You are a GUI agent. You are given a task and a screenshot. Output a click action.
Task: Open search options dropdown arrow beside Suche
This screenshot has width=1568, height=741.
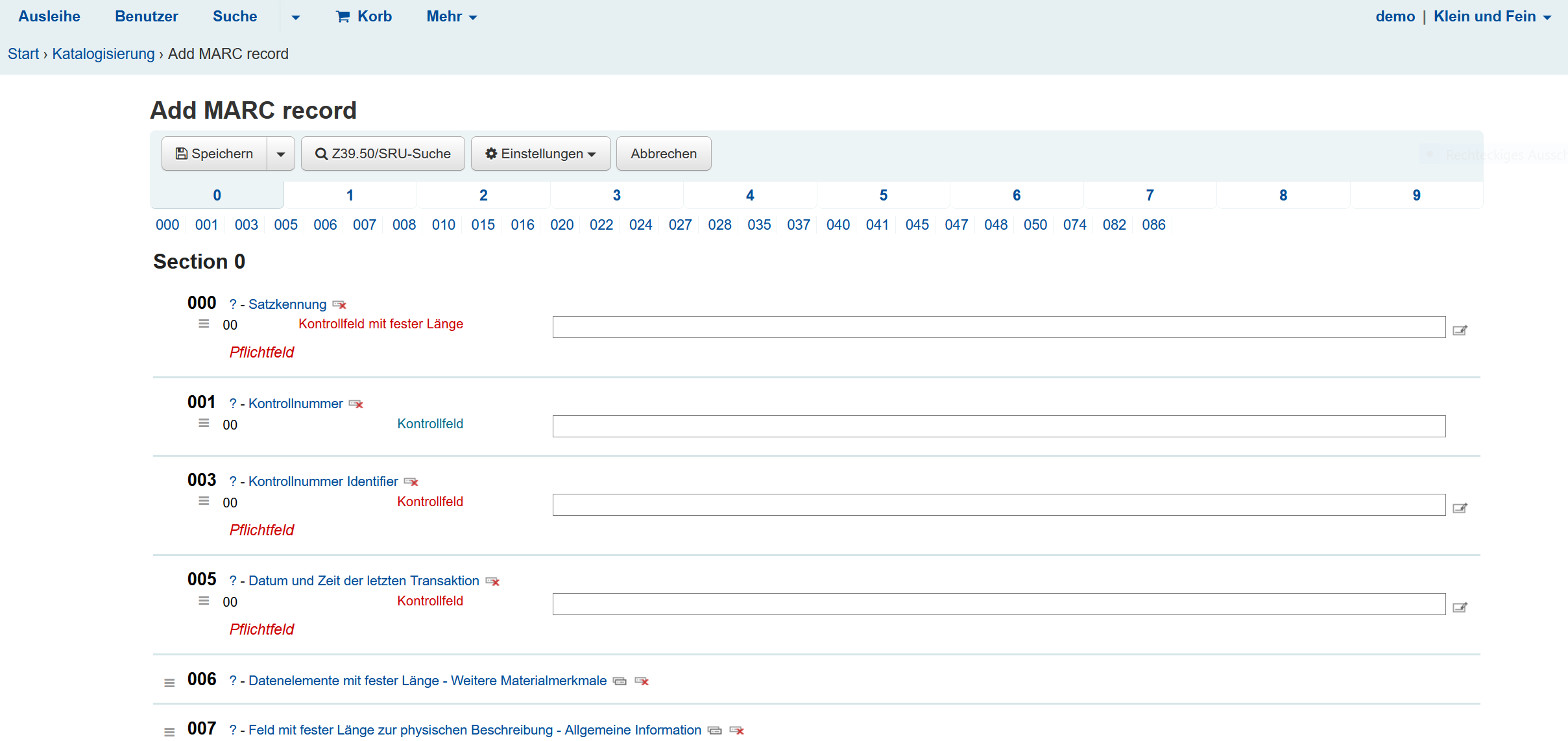tap(295, 18)
